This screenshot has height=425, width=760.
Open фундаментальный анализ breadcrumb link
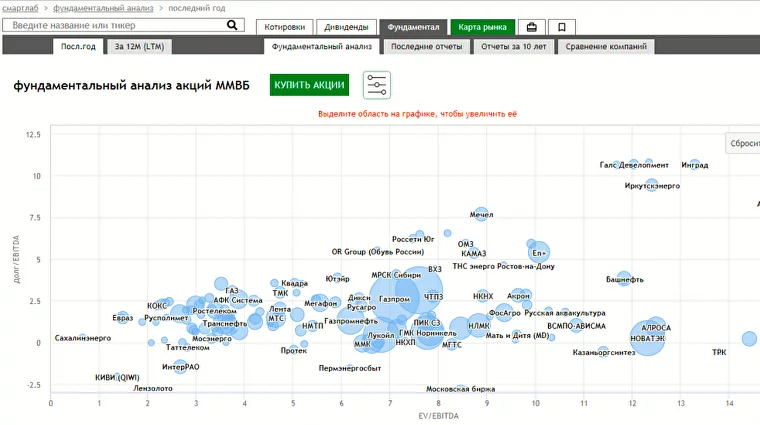coord(103,7)
